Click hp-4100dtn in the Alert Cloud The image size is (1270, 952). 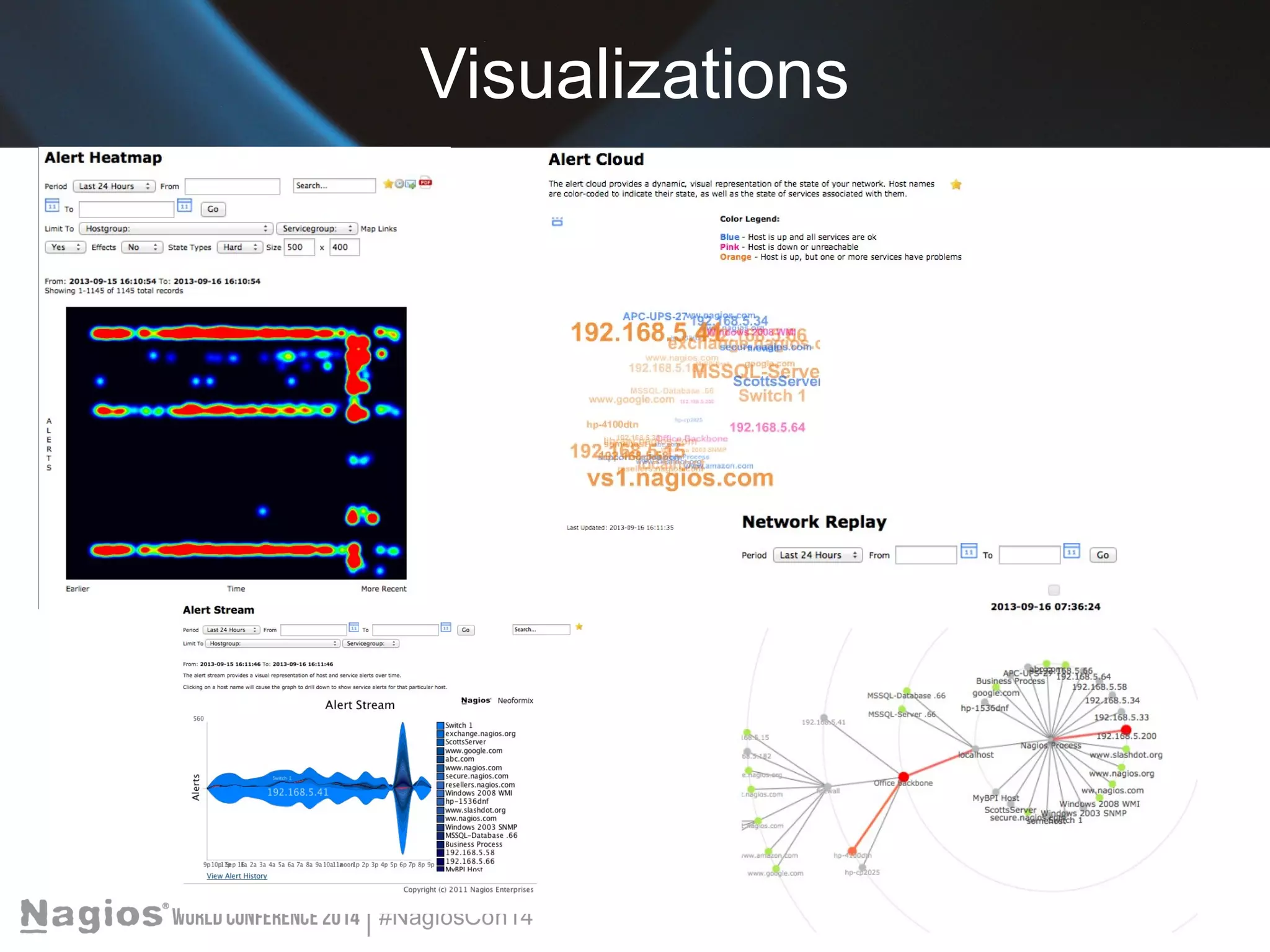612,425
